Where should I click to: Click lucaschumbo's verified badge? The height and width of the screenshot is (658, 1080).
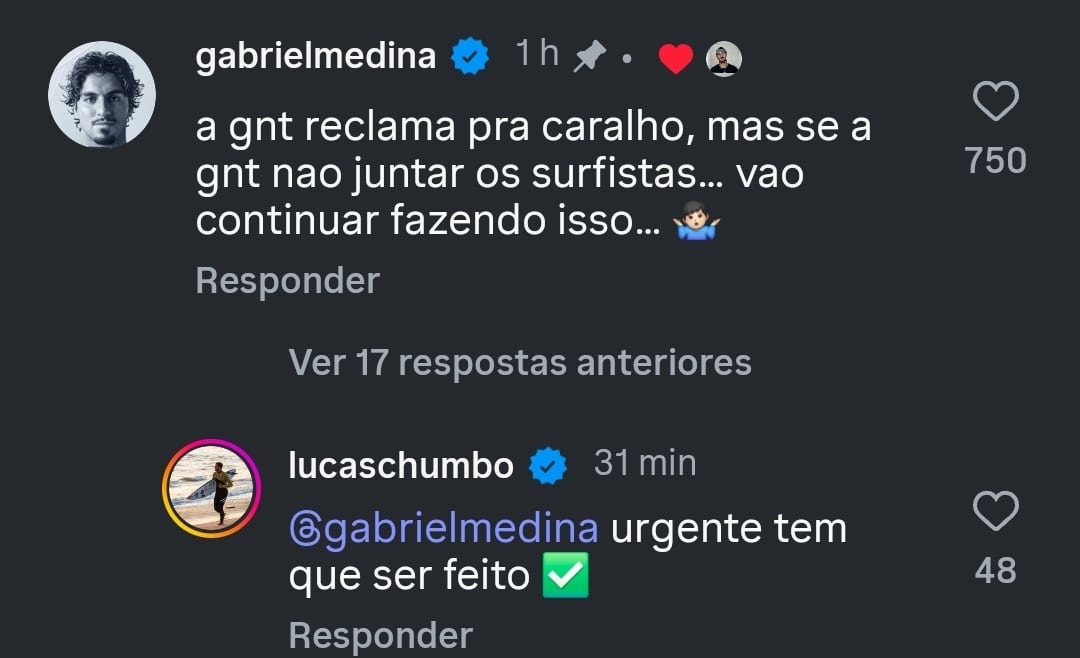547,464
